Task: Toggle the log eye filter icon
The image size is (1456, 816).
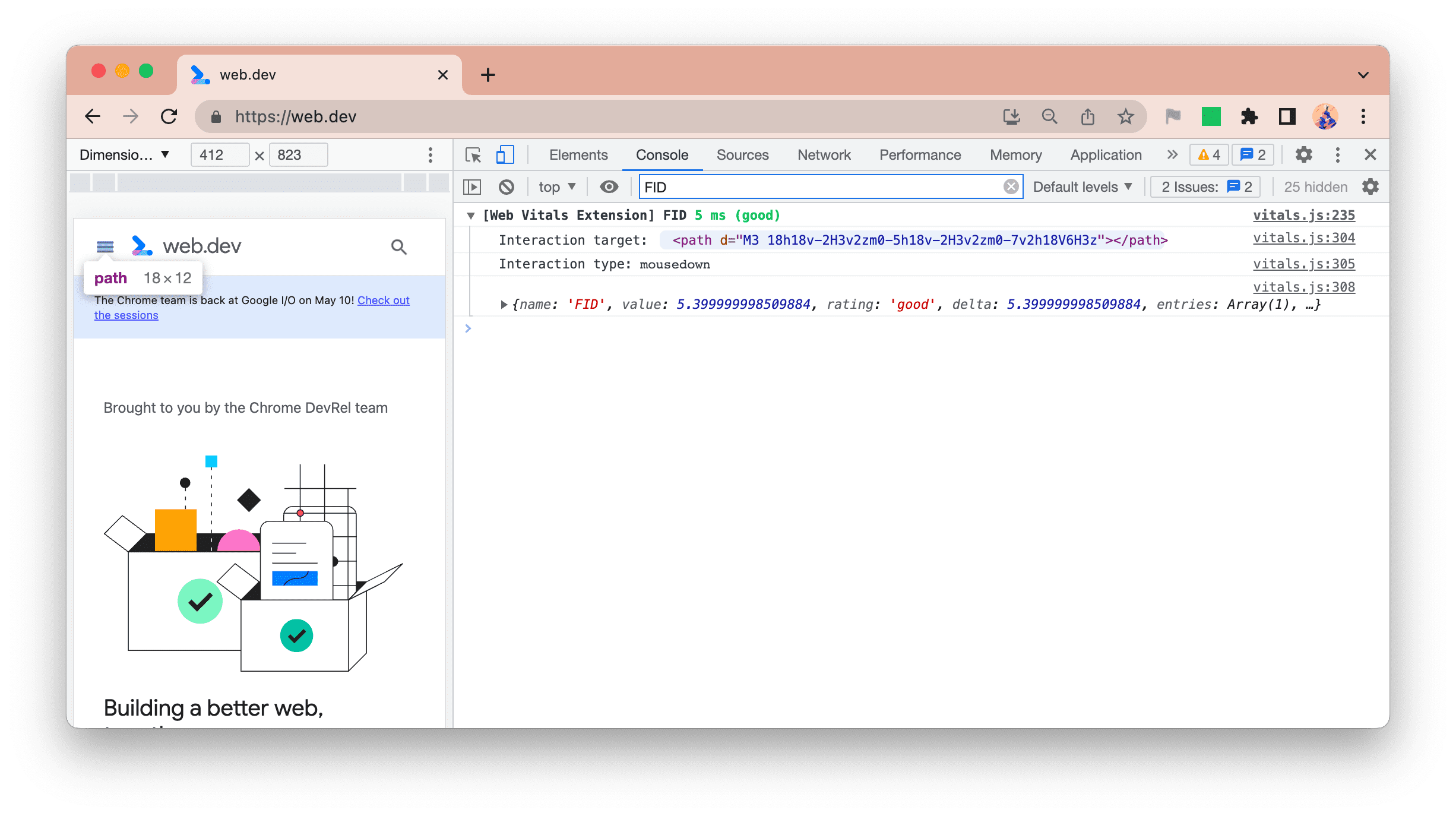Action: 609,186
